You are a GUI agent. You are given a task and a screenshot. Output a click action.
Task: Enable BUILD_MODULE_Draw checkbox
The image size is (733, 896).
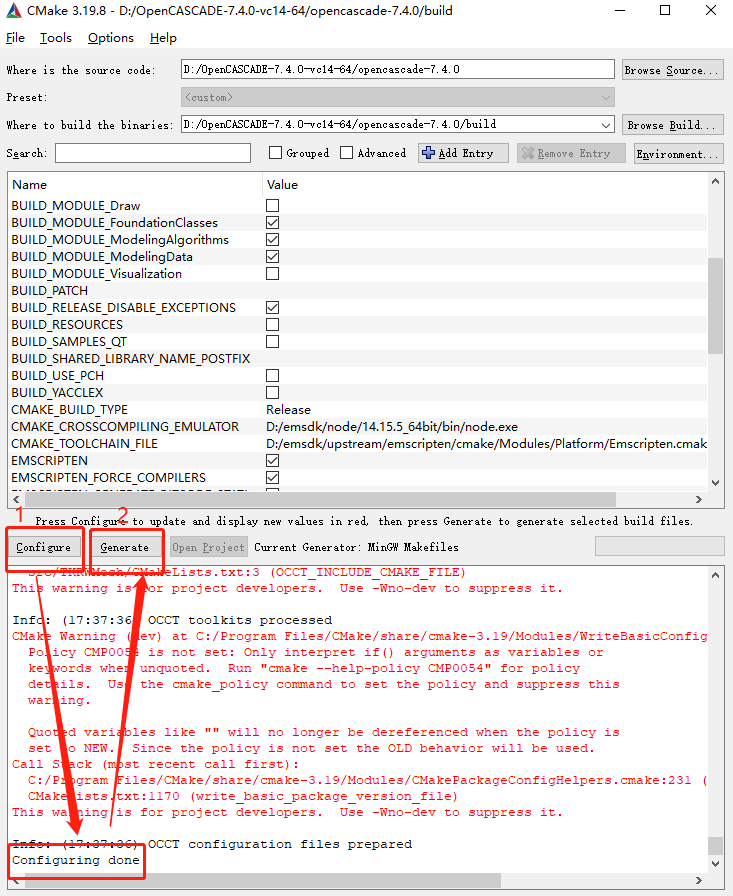coord(273,206)
